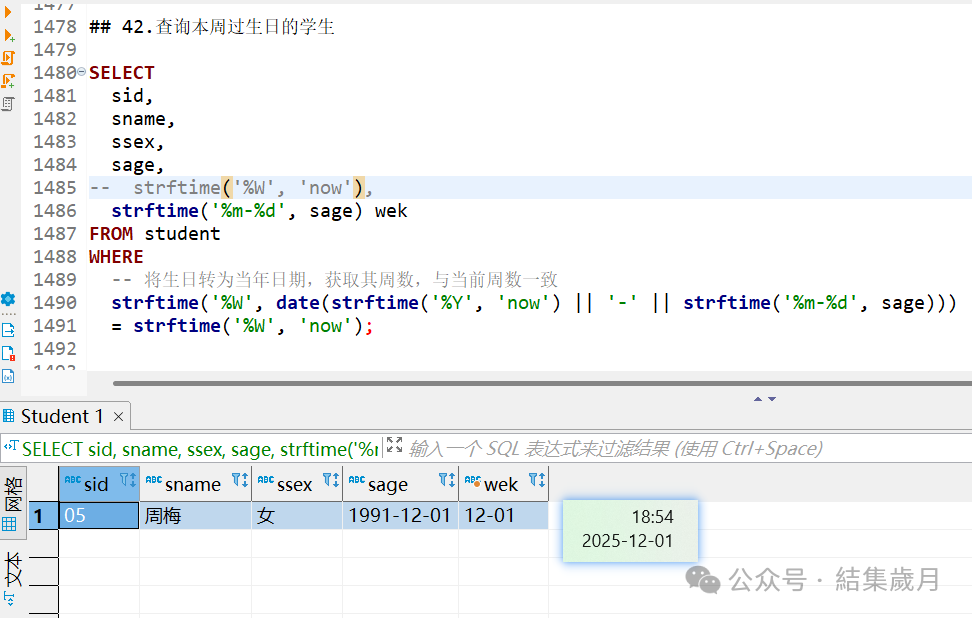Image resolution: width=972 pixels, height=618 pixels.
Task: Click the query text icon beside SELECT
Action: tap(11, 446)
